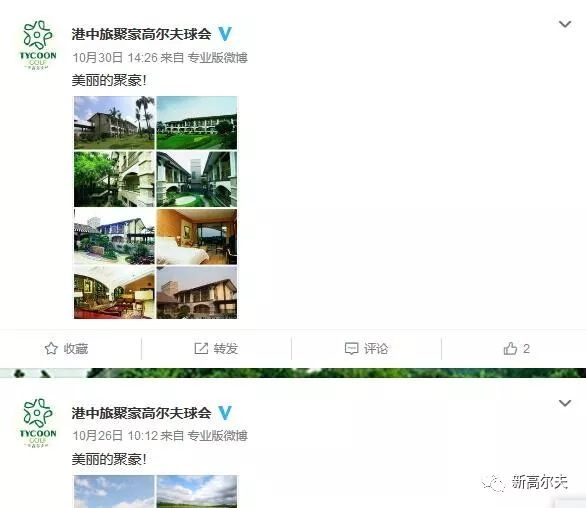Image resolution: width=586 pixels, height=508 pixels.
Task: Open 港中旅聚豪高尔夫球会 profile from second post
Action: tap(141, 413)
